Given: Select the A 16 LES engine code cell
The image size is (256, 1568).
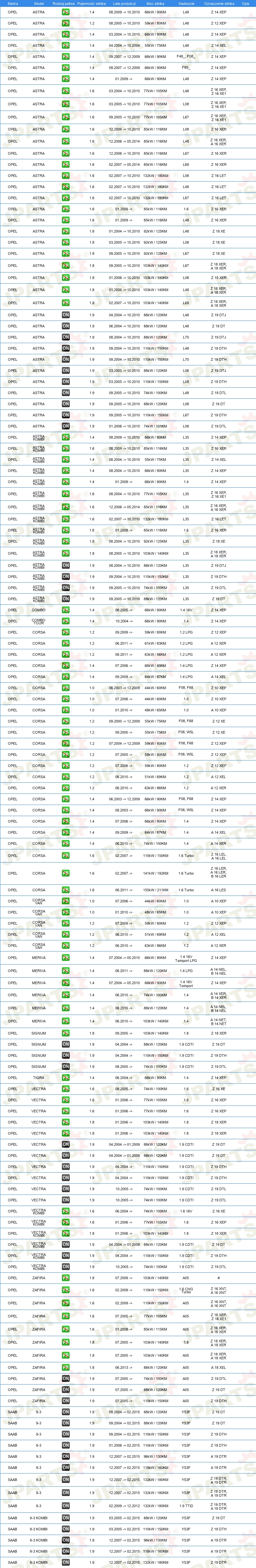Looking at the screenshot, I should [x=219, y=891].
